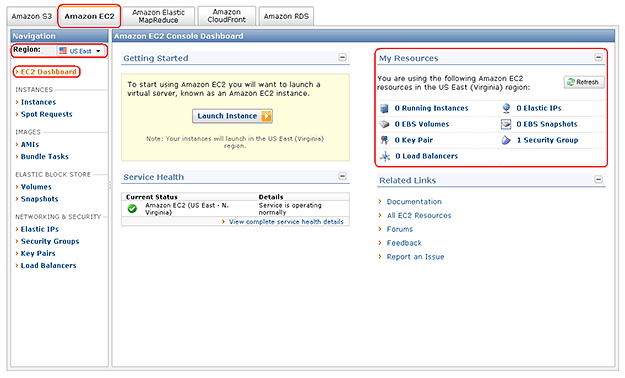This screenshot has width=625, height=378.
Task: Click the orange arrow on Launch Instance
Action: coord(266,116)
